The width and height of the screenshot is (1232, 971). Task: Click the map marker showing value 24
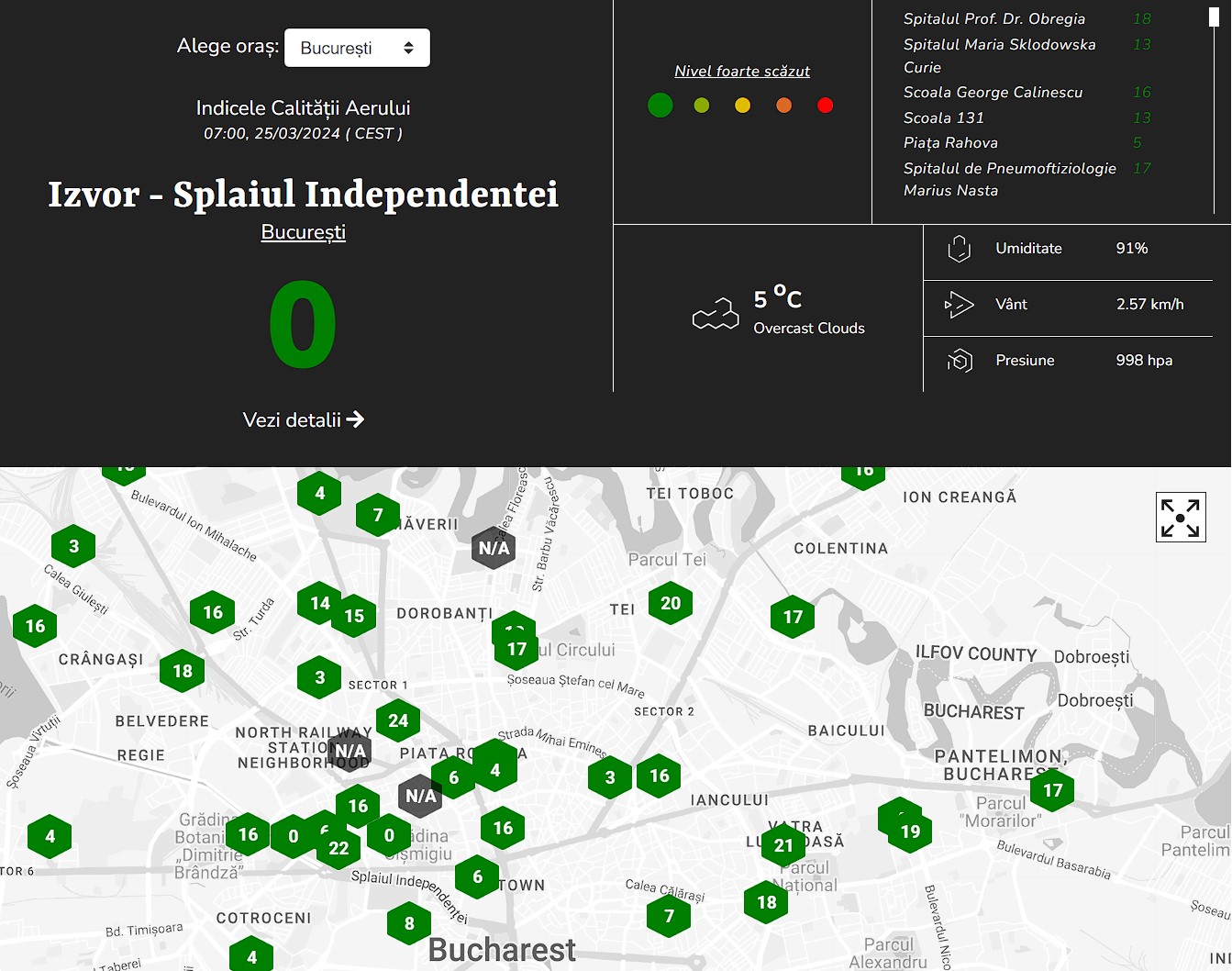(398, 720)
